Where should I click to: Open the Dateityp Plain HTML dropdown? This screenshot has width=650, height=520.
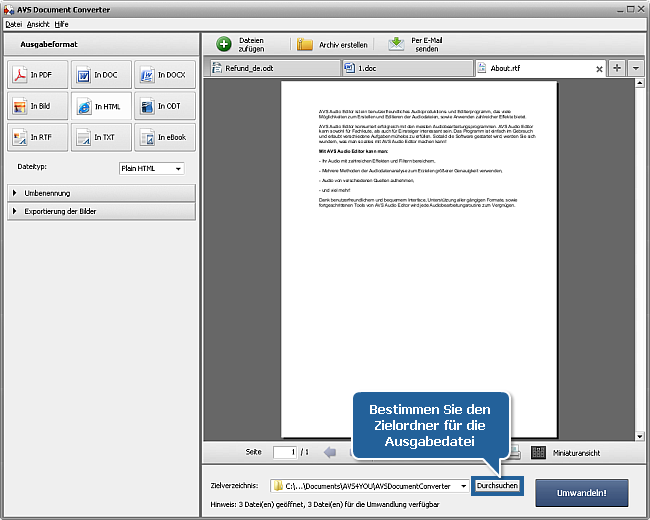click(151, 169)
